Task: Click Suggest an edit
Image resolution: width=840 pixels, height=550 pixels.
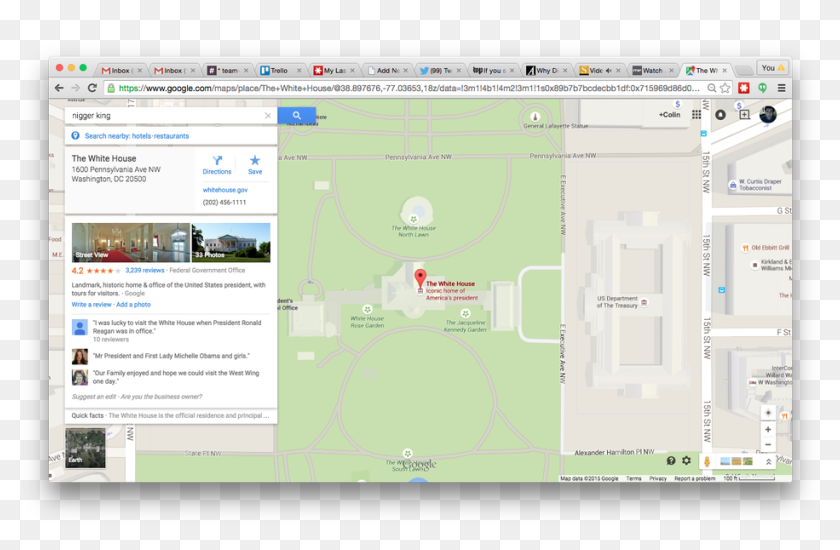Action: (94, 397)
